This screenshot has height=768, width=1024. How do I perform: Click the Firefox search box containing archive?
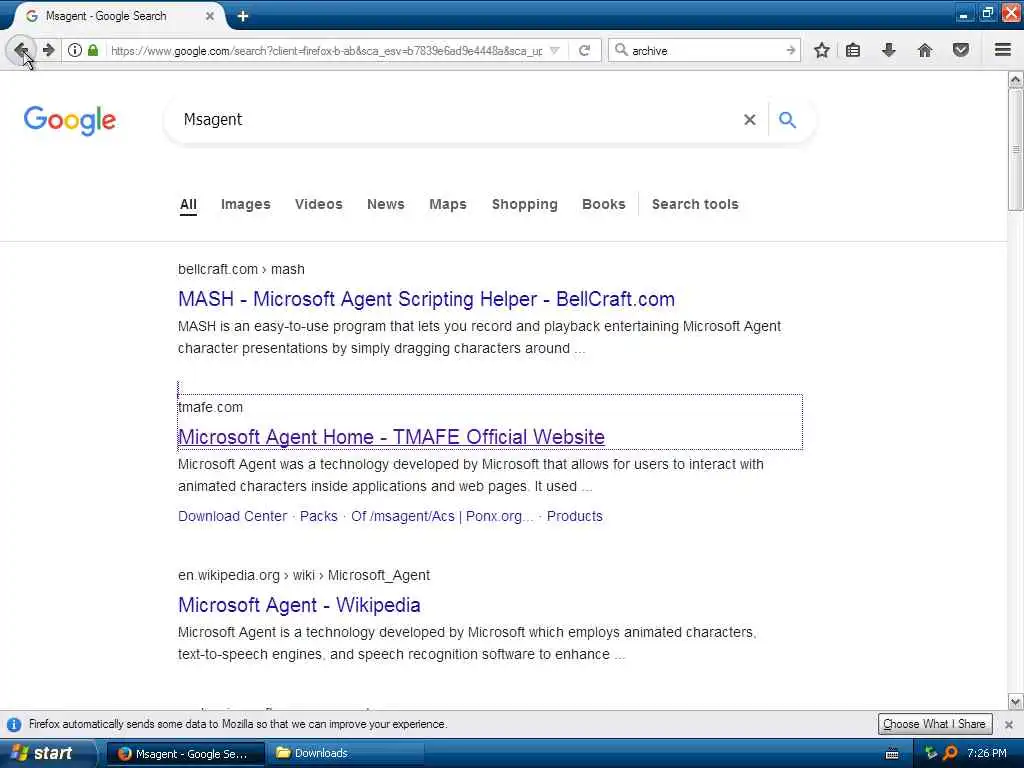pos(705,50)
